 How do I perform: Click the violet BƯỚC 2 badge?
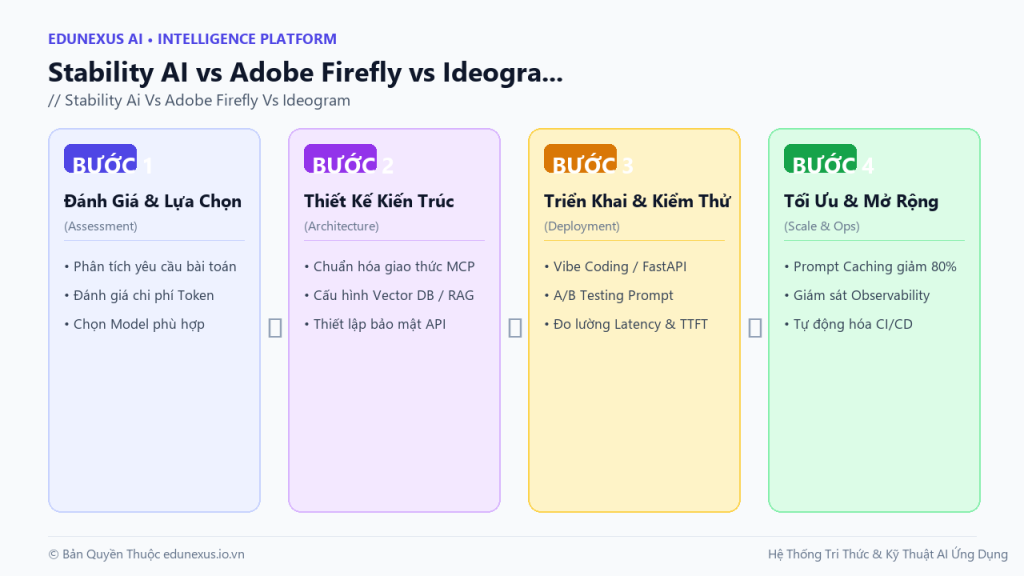340,159
